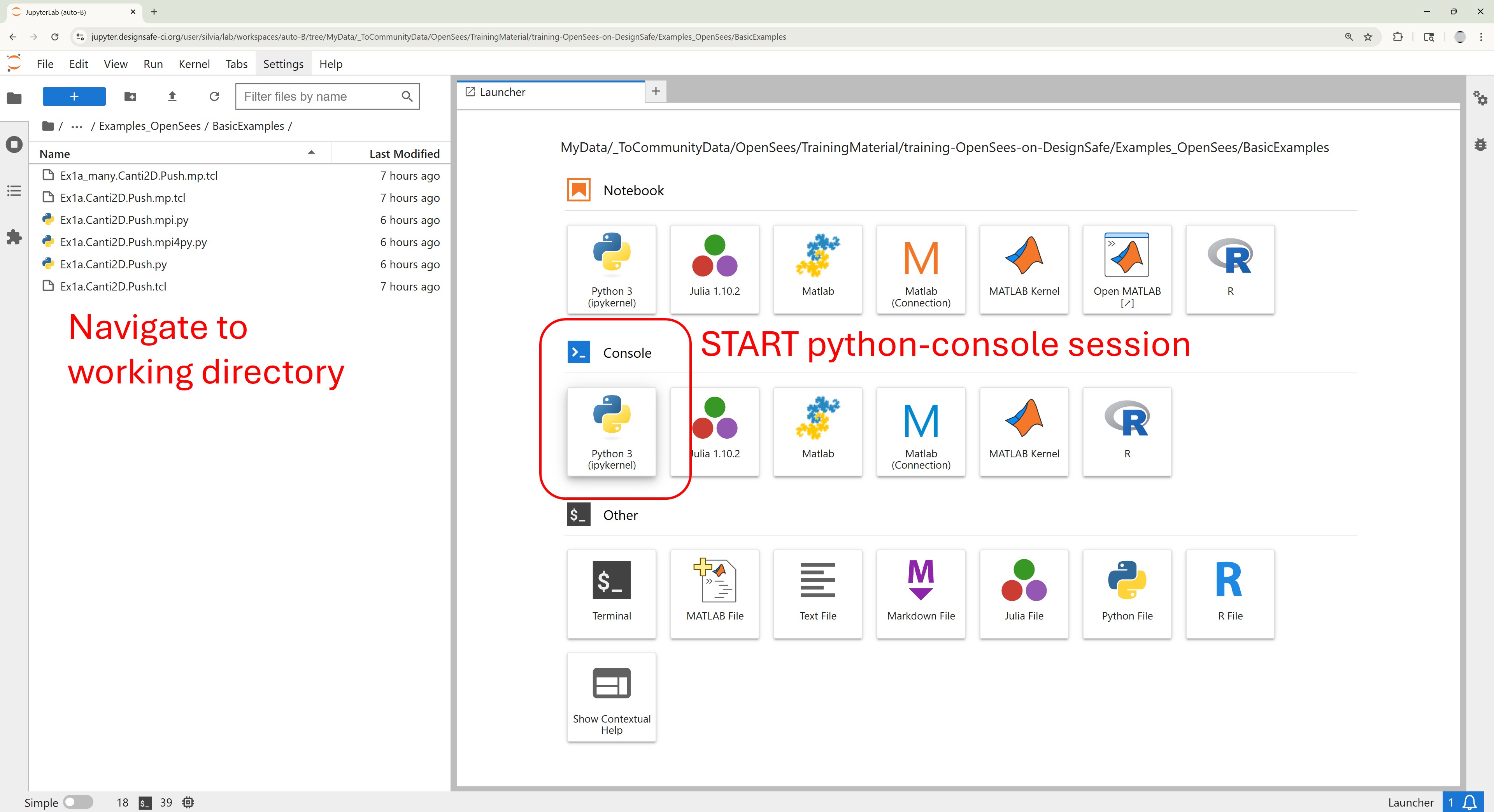This screenshot has width=1494, height=812.
Task: Click the upload files icon
Action: tap(172, 97)
